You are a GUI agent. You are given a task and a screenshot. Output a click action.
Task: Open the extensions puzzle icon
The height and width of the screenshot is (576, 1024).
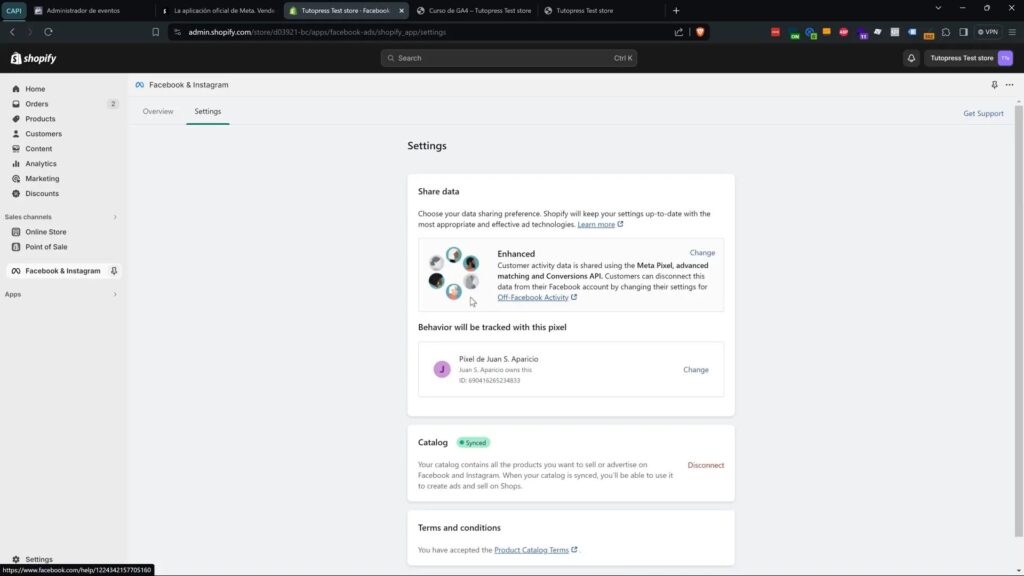click(946, 32)
